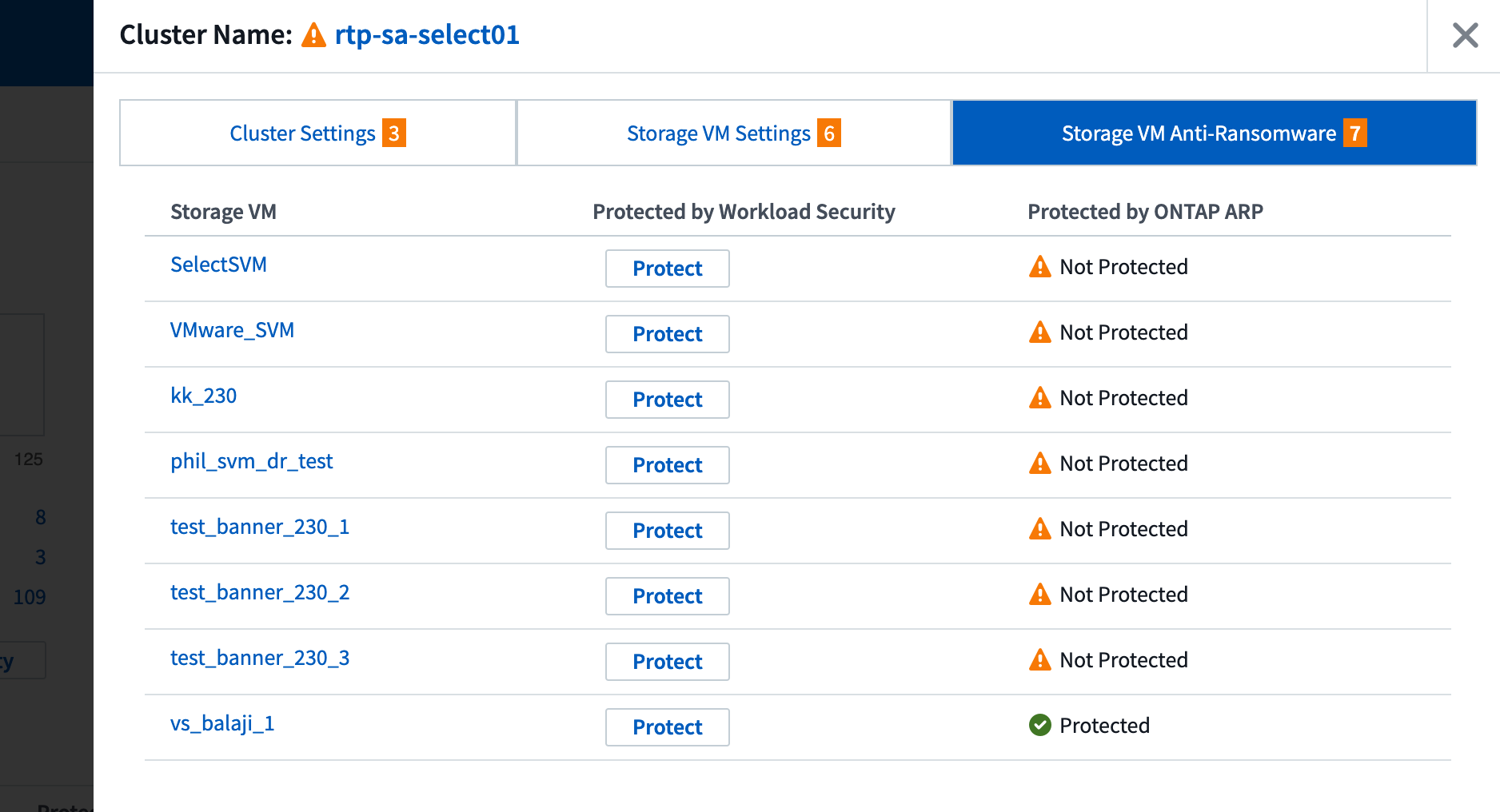This screenshot has height=812, width=1500.
Task: Open the rtp-sa-select01 cluster link
Action: [x=427, y=35]
